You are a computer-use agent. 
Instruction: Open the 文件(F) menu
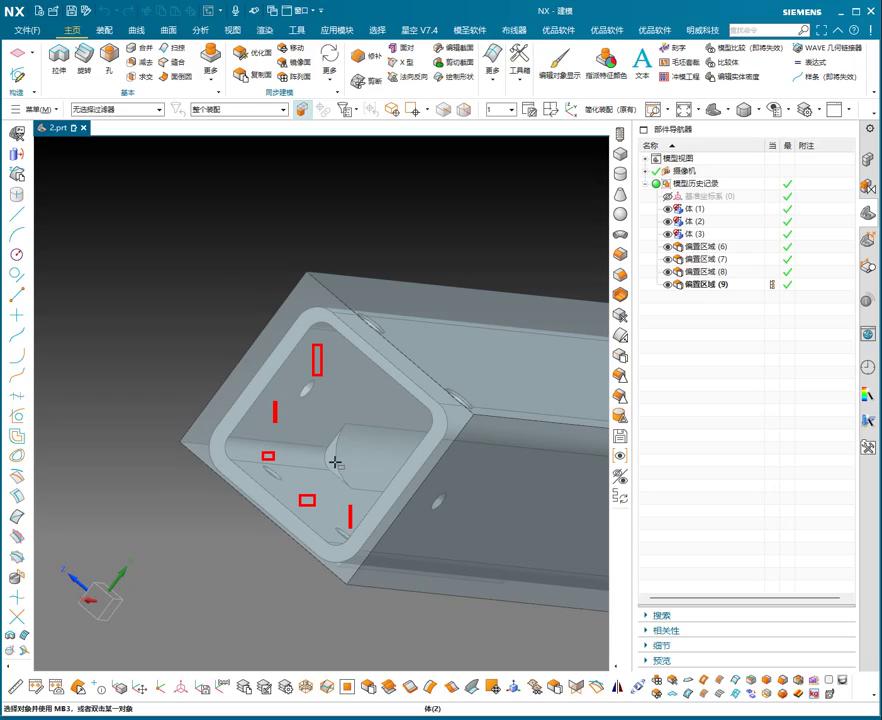(x=27, y=30)
